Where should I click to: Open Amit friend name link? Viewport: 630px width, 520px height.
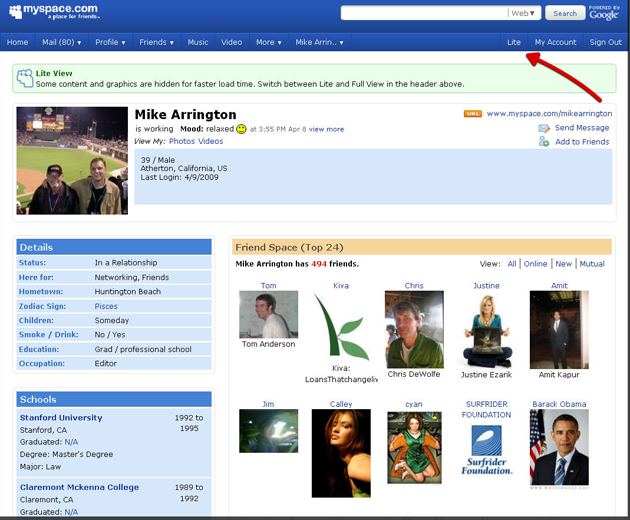(559, 286)
